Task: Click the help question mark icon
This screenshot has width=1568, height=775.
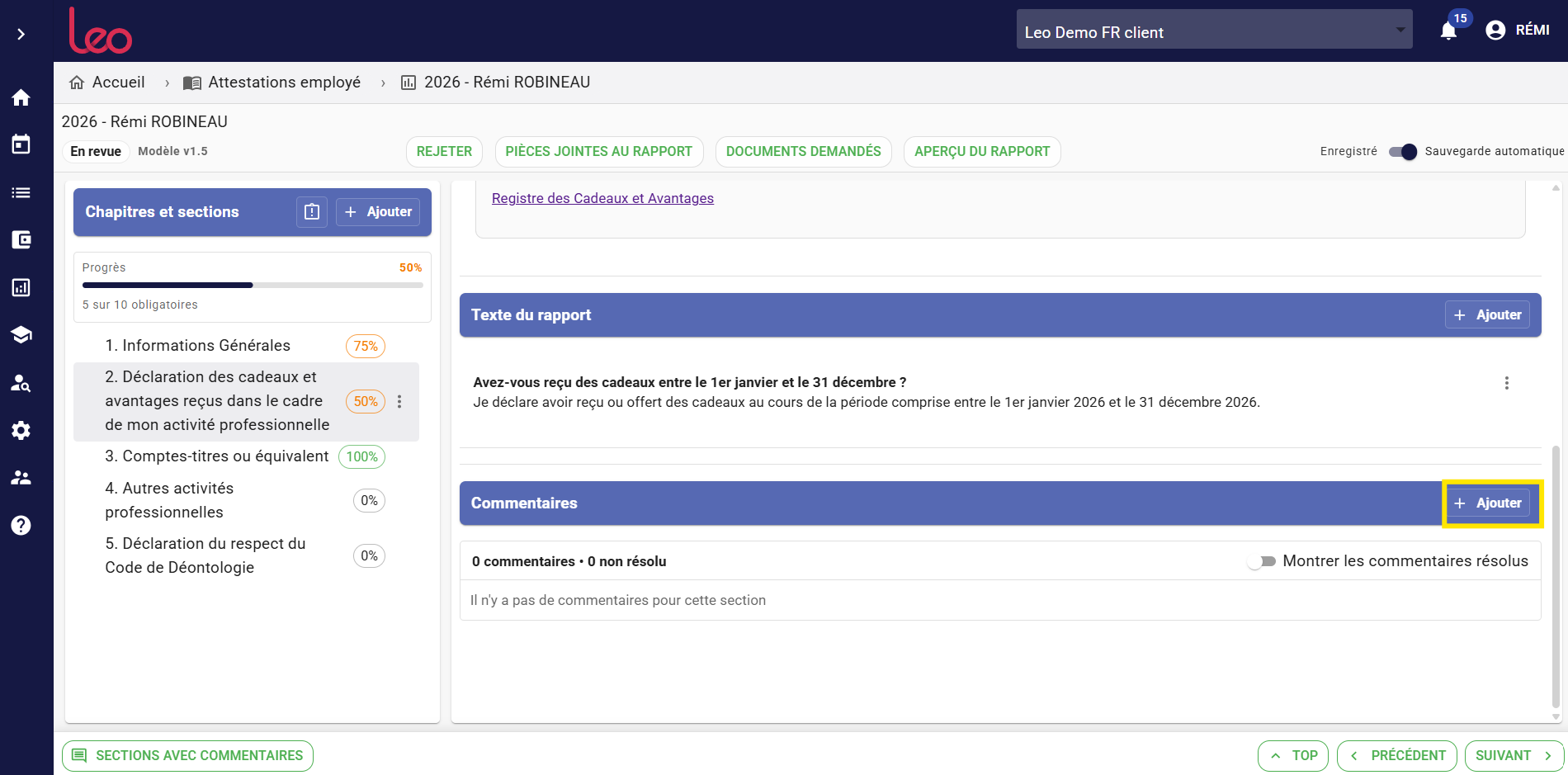Action: 21,525
